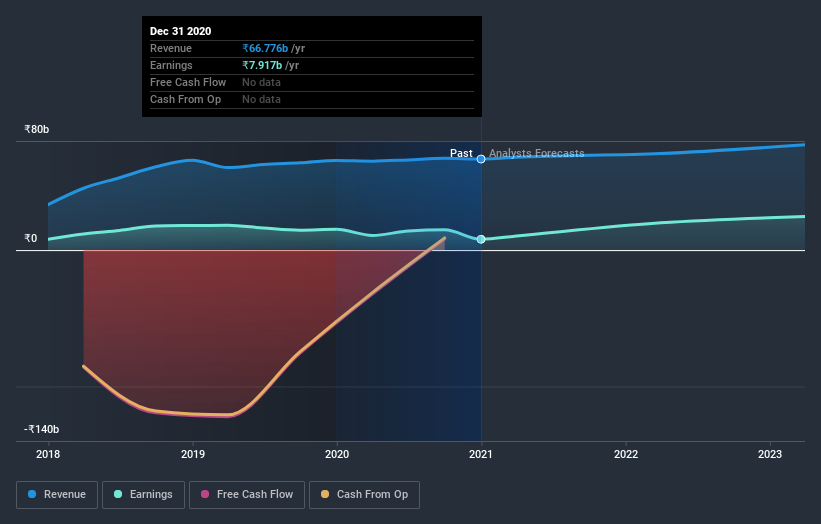Click the ₹0 y-axis label
Viewport: 821px width, 524px height.
30,238
